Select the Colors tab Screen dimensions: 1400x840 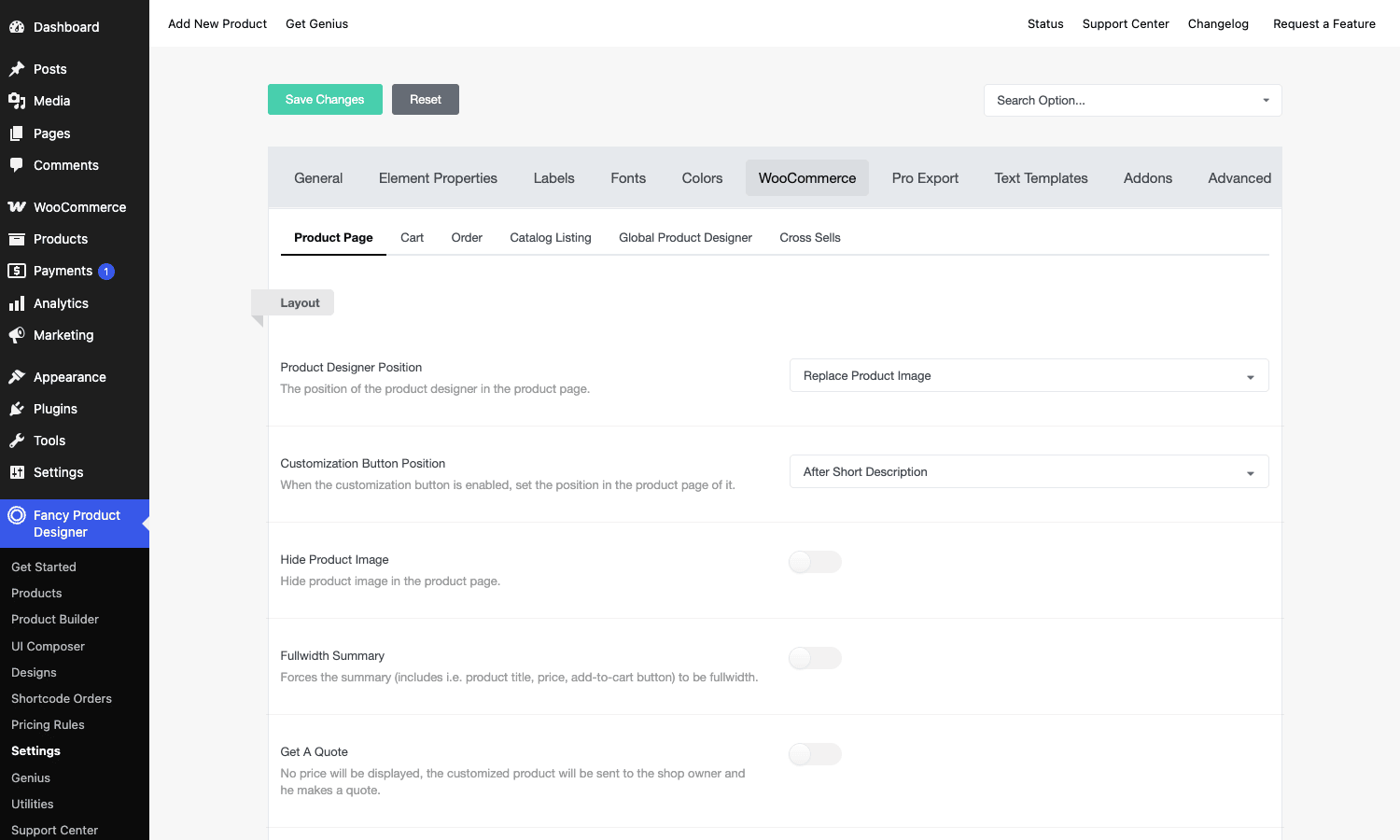[x=702, y=178]
